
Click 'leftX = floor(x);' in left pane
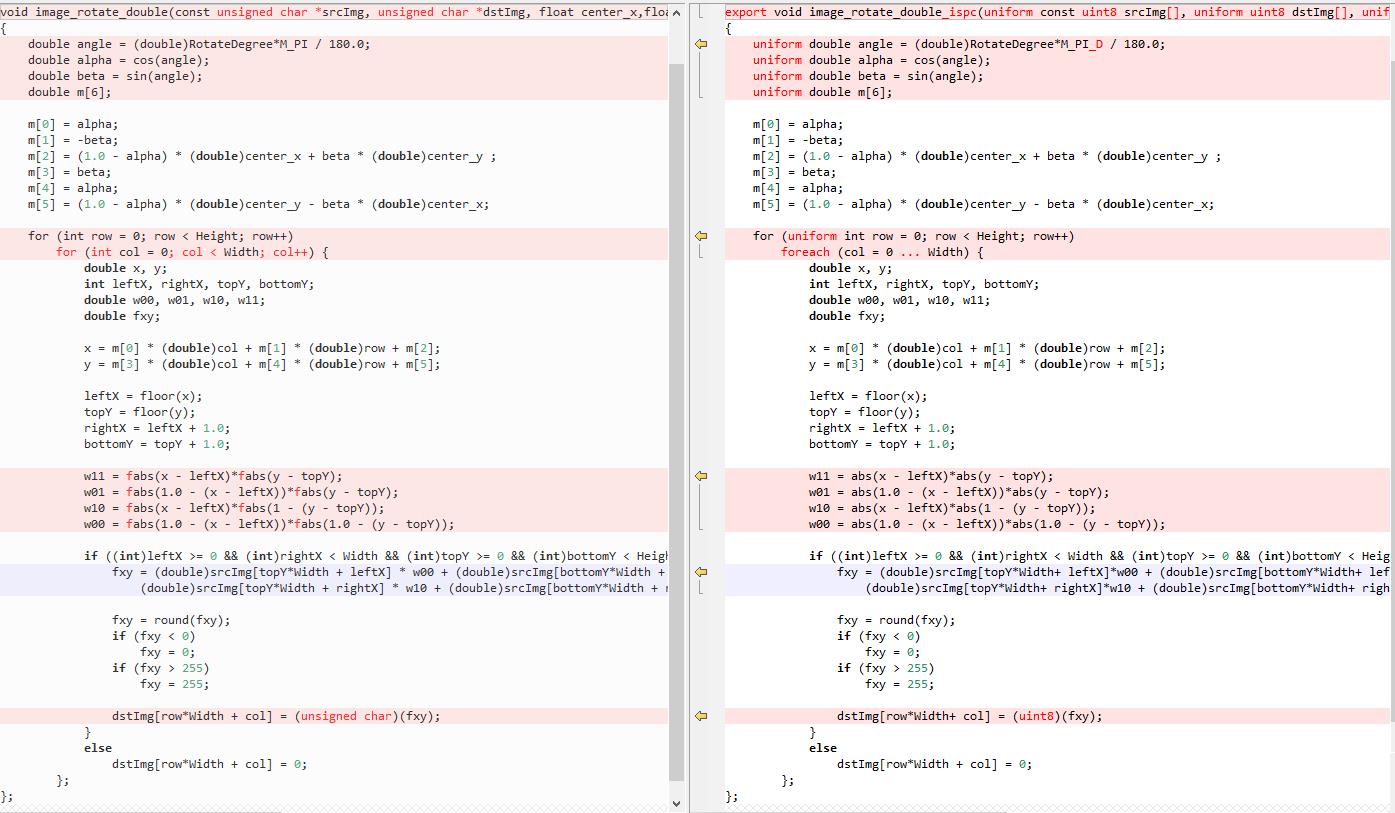143,396
